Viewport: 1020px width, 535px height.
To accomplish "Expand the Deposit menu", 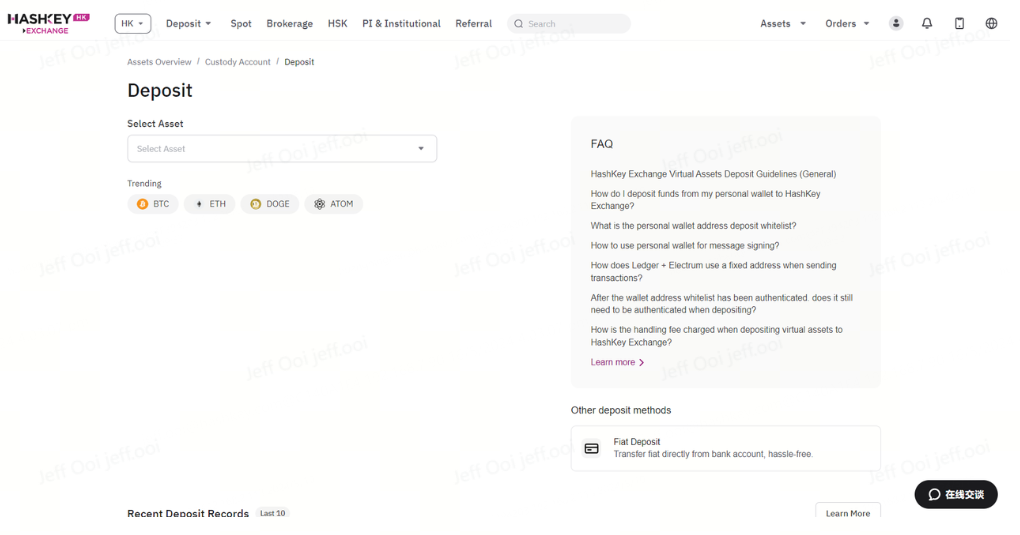I will coord(189,23).
